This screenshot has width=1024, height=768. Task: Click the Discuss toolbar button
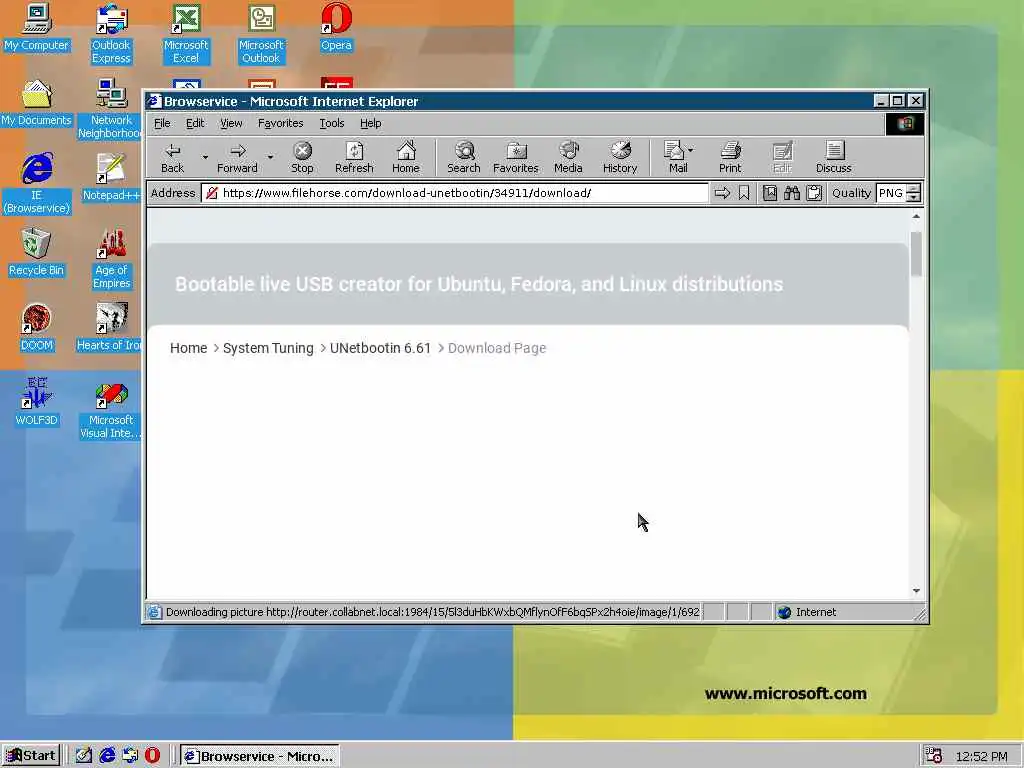pyautogui.click(x=833, y=157)
